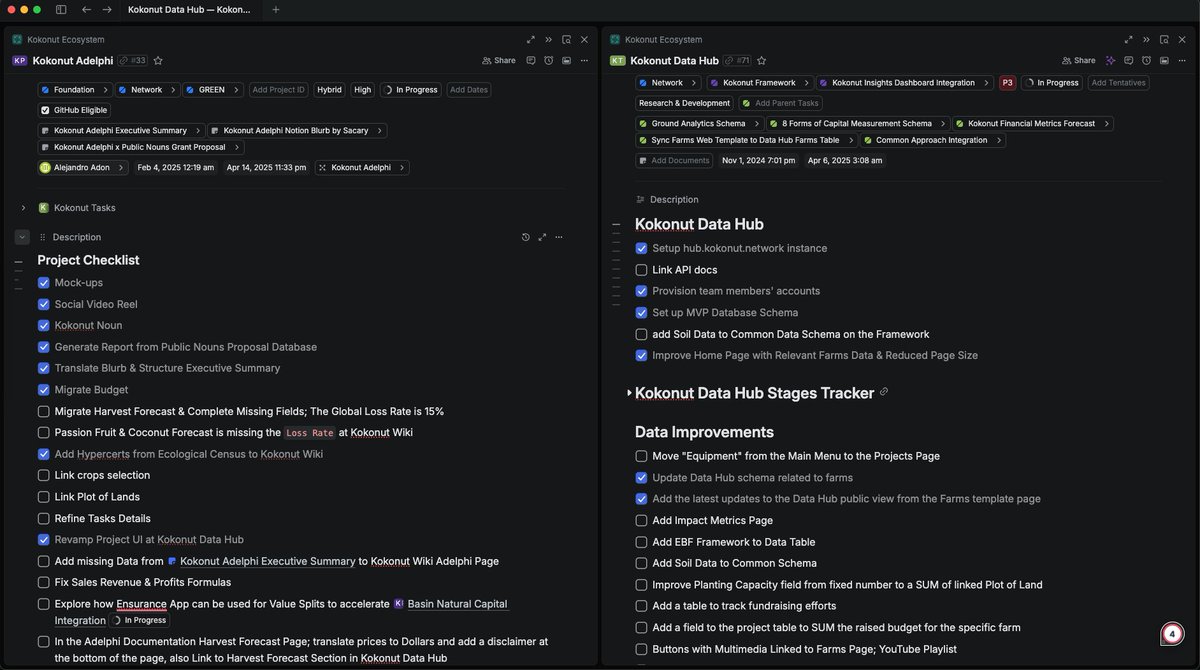
Task: Collapse the Description section in Adelphi pane
Action: 22,237
